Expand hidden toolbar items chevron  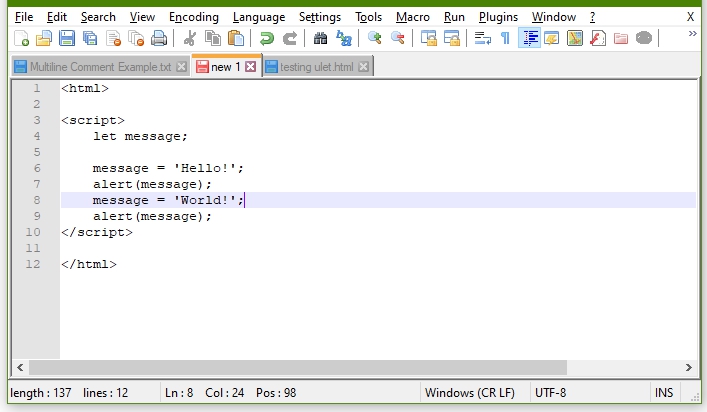(x=692, y=34)
